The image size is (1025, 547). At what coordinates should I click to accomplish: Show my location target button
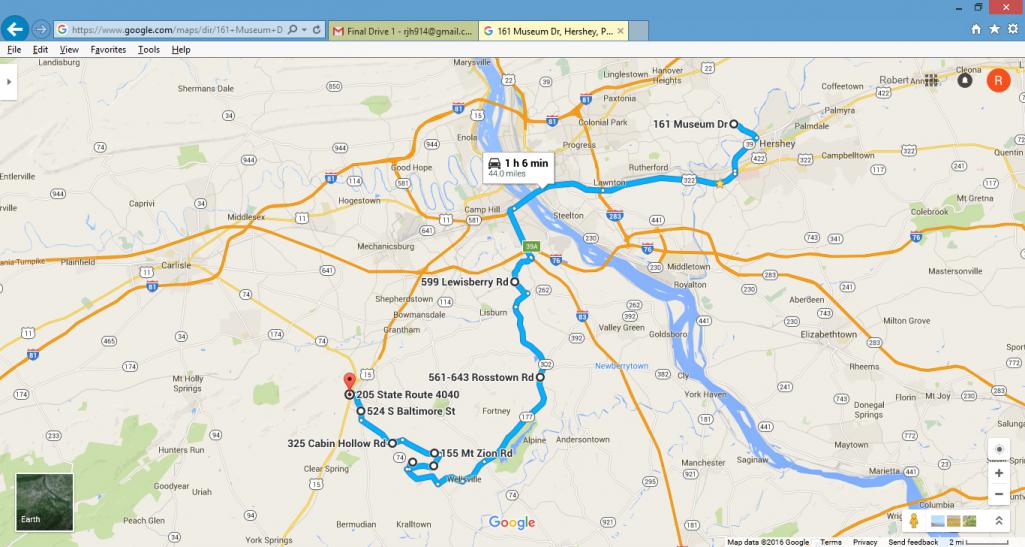click(999, 449)
